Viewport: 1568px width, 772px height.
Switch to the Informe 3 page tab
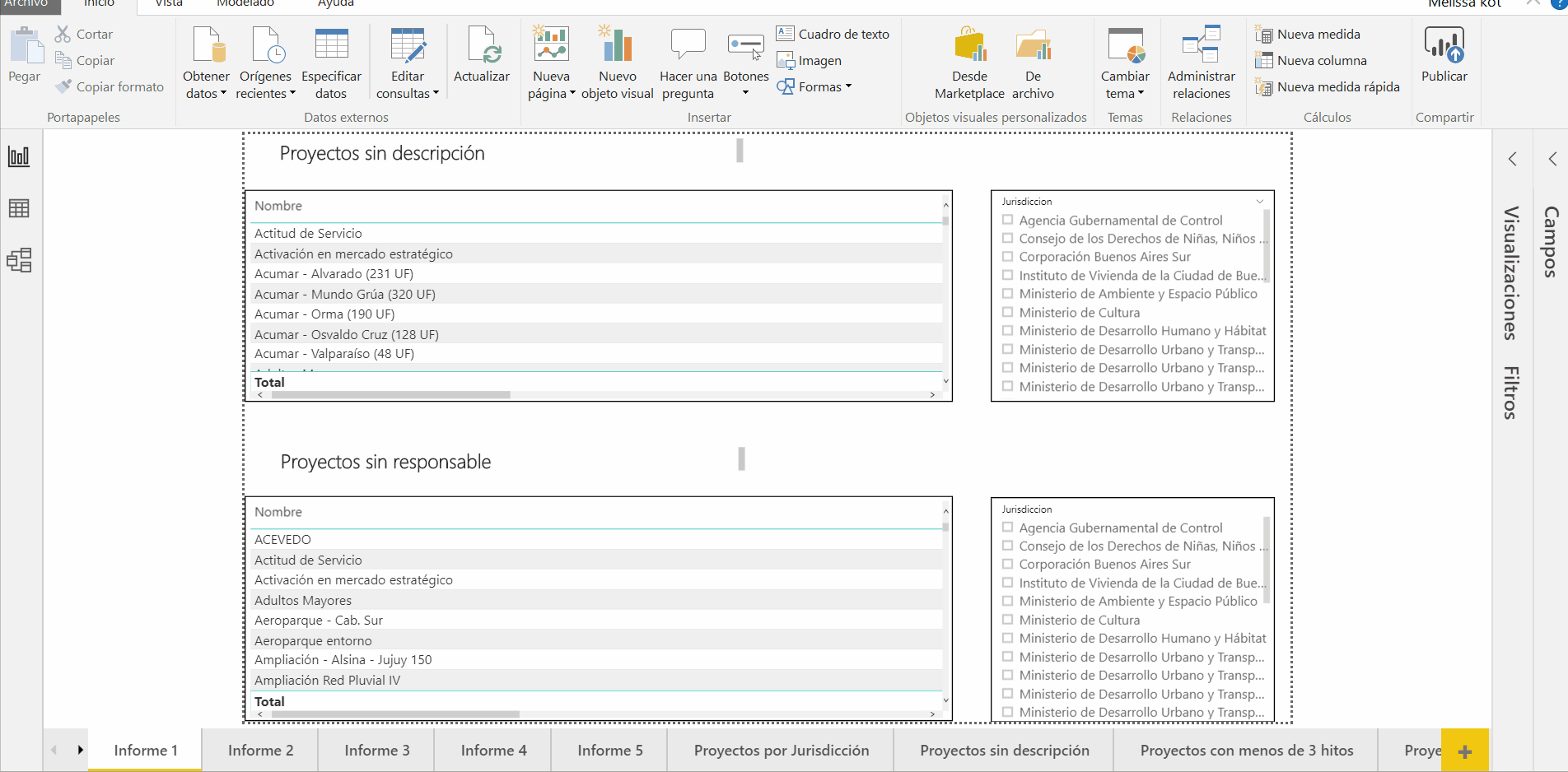point(376,751)
